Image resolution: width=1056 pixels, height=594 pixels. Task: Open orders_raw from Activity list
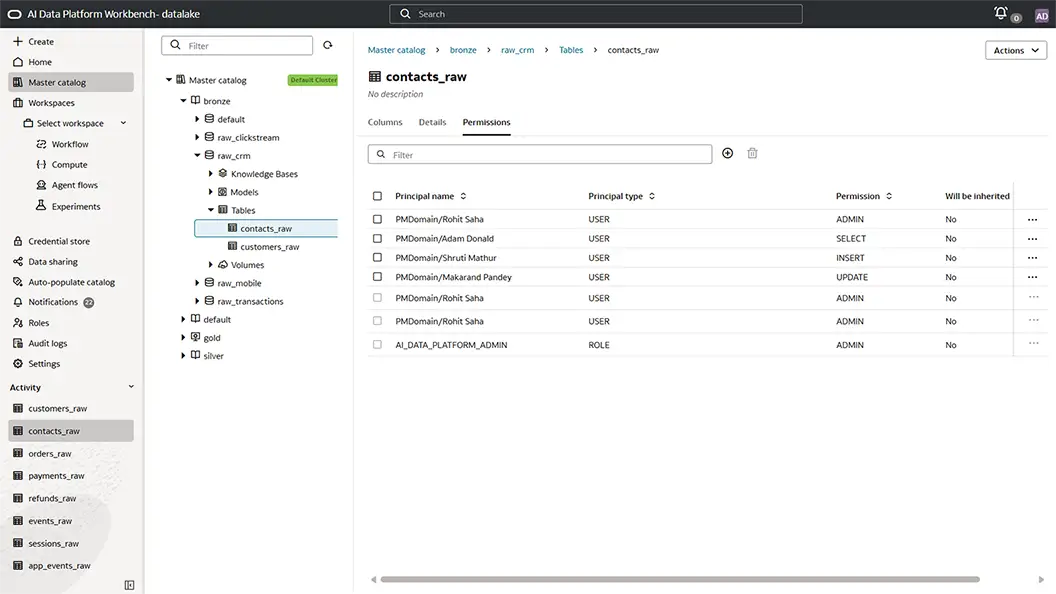point(50,454)
